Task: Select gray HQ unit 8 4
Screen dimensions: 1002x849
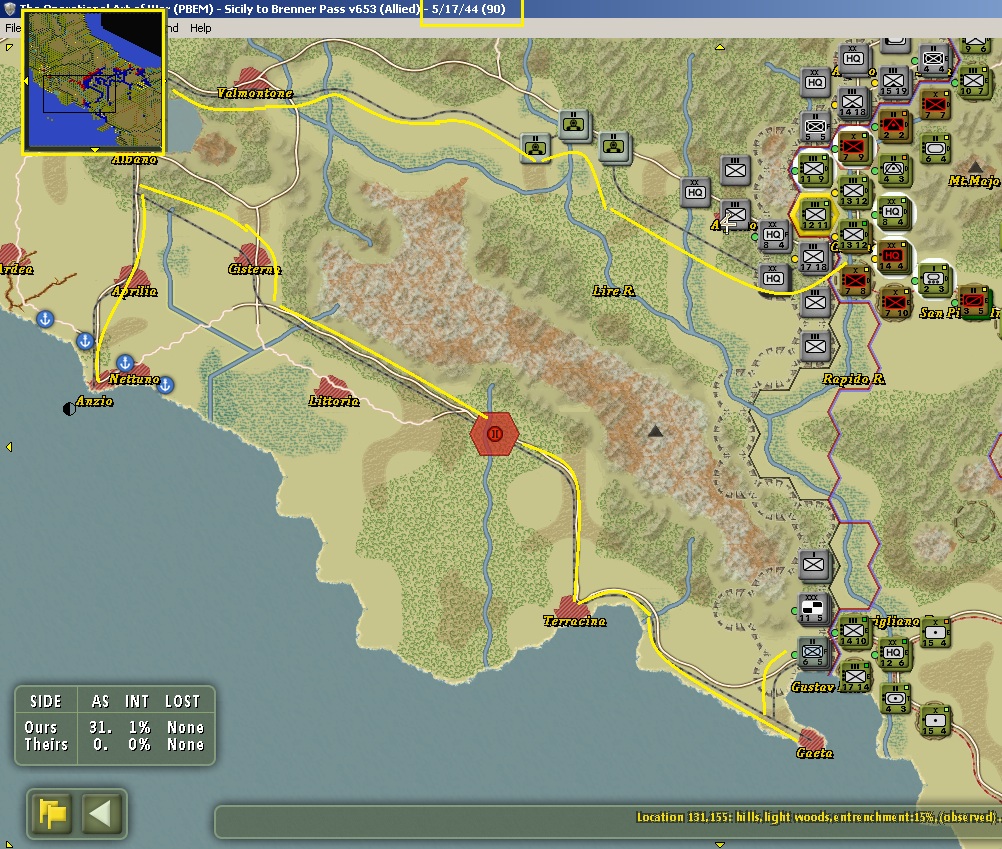Action: click(773, 235)
